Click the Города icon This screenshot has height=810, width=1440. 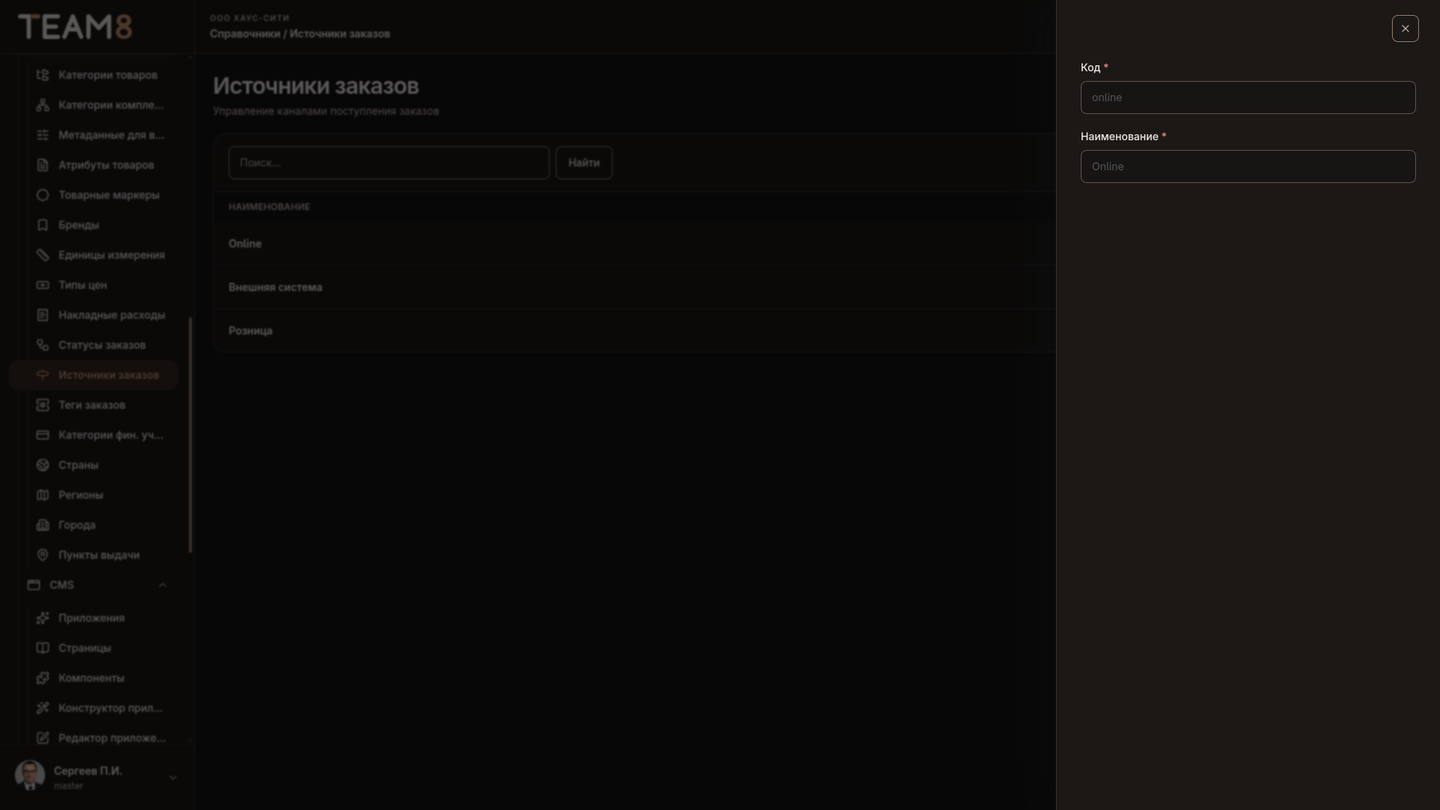pos(42,525)
